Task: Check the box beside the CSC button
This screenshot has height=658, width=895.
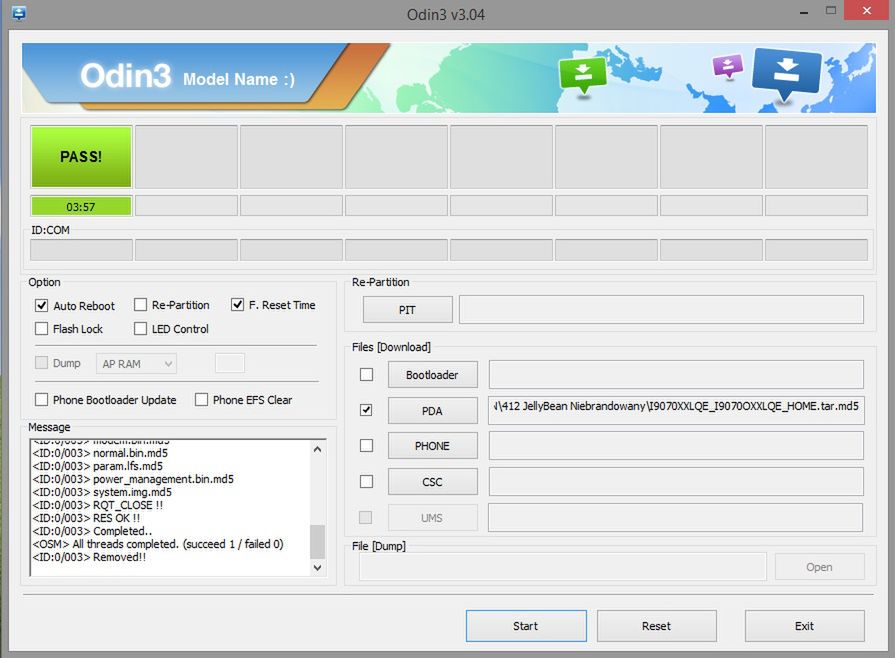Action: pyautogui.click(x=366, y=482)
